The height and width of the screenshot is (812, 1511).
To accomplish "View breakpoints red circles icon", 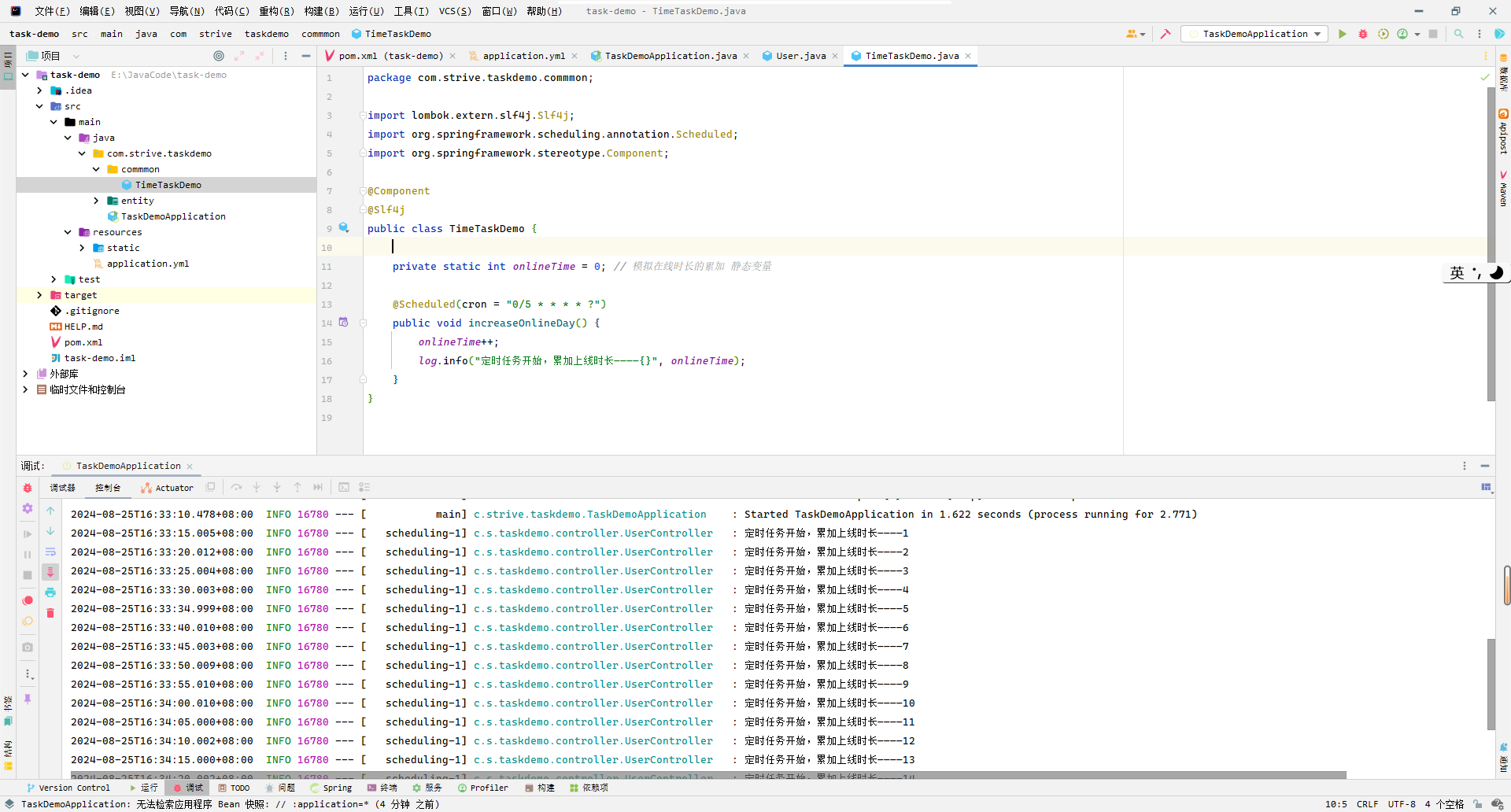I will point(28,600).
